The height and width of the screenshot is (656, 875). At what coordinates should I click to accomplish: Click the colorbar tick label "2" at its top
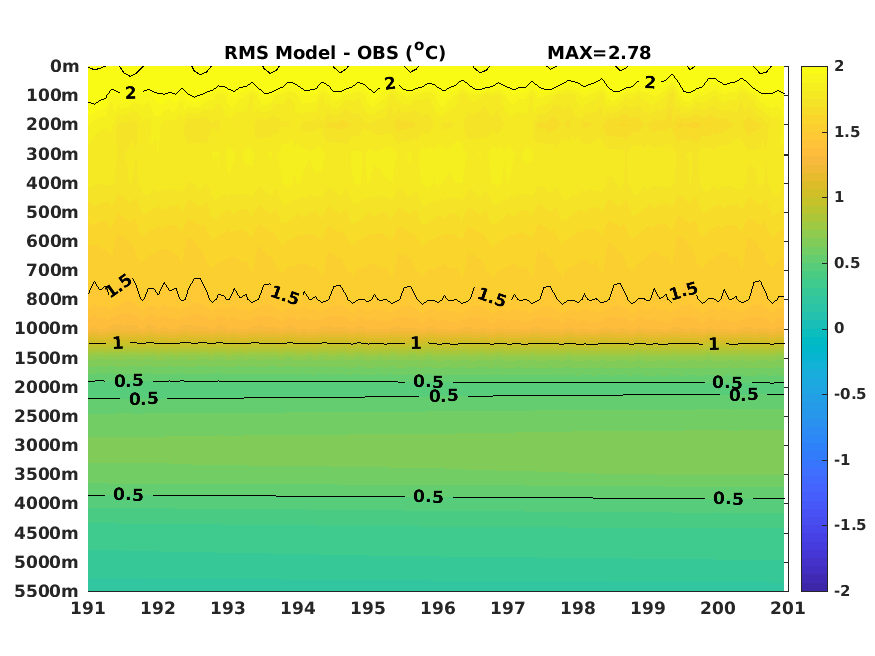(839, 66)
